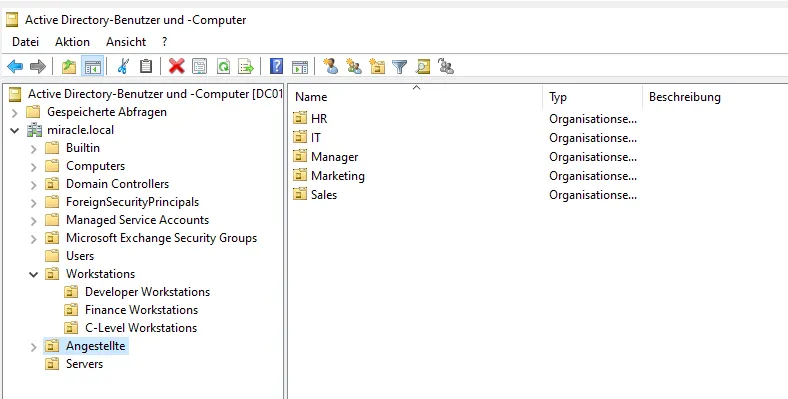Click the Find objects magnifier icon
Screen dimensions: 788x399
coord(423,66)
